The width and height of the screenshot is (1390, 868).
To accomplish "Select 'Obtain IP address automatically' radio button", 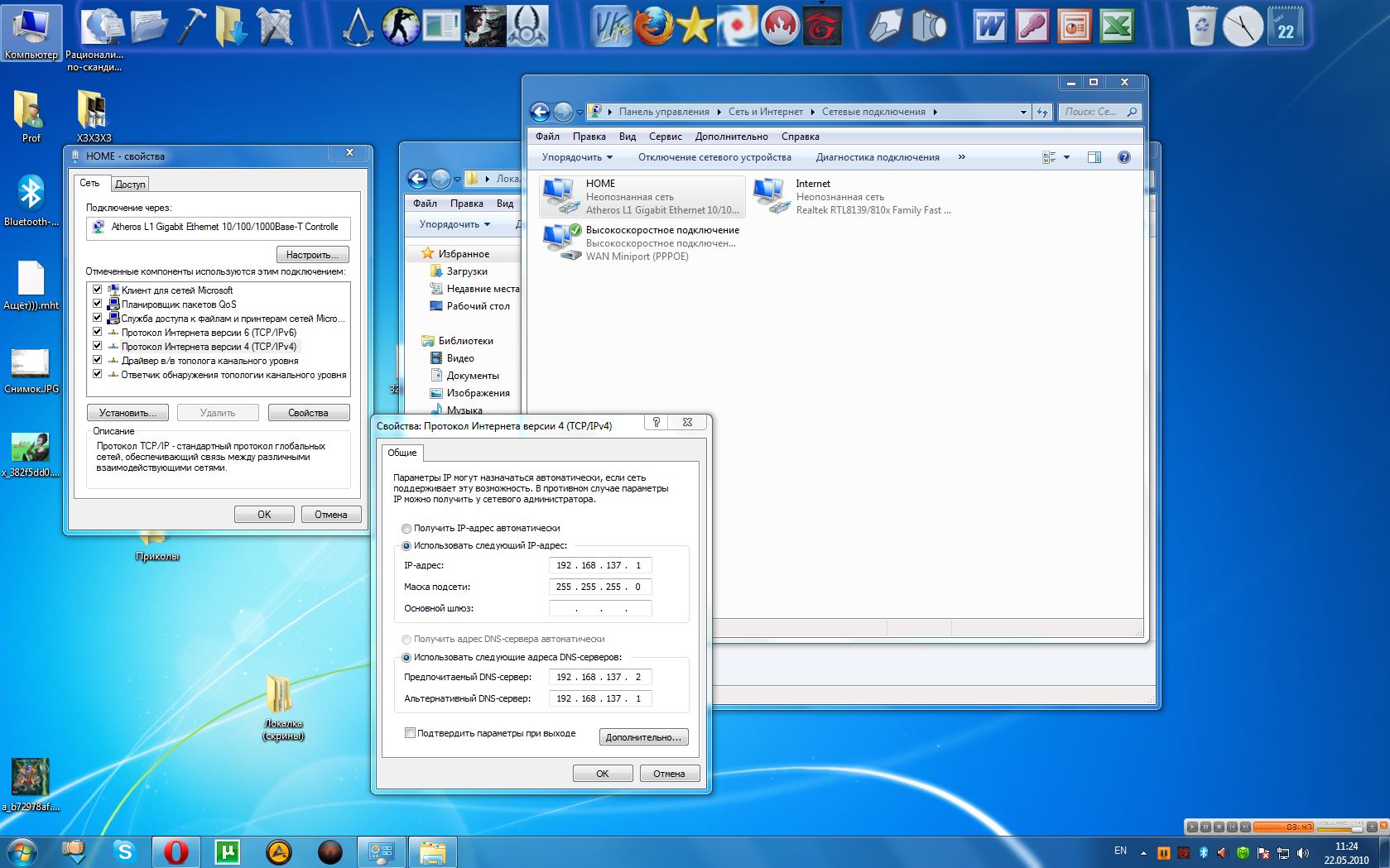I will [x=406, y=528].
